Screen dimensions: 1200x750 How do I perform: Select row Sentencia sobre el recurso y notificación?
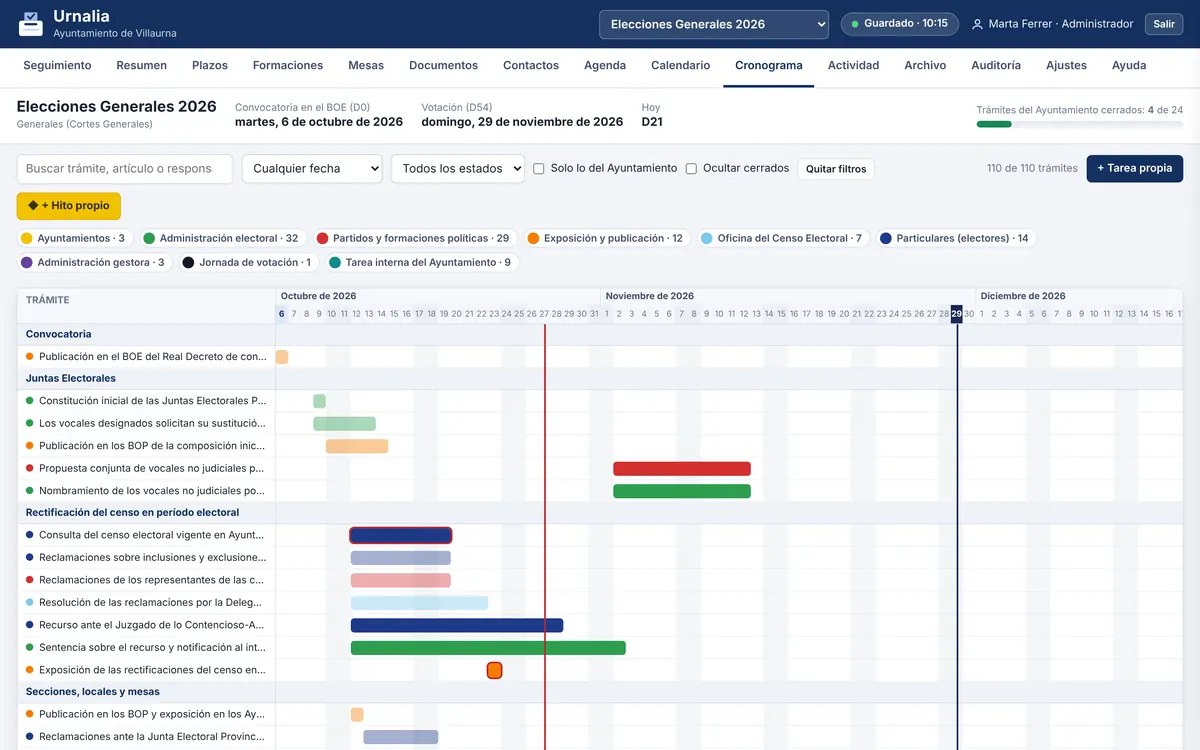pyautogui.click(x=146, y=647)
